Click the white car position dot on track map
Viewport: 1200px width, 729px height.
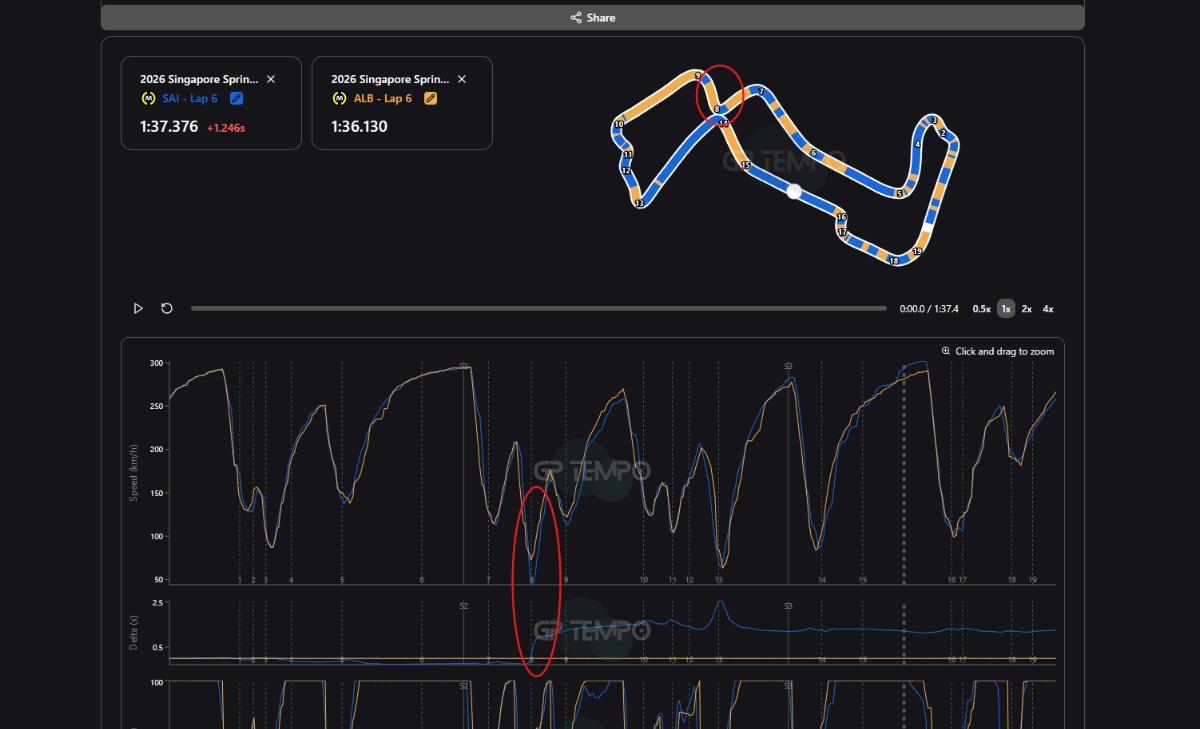(x=794, y=191)
